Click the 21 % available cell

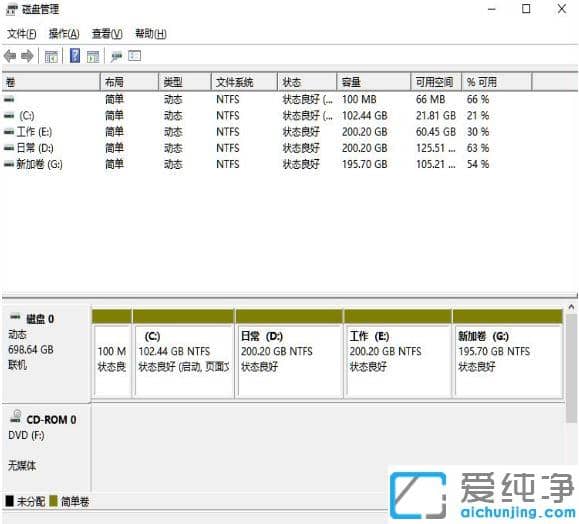(478, 116)
